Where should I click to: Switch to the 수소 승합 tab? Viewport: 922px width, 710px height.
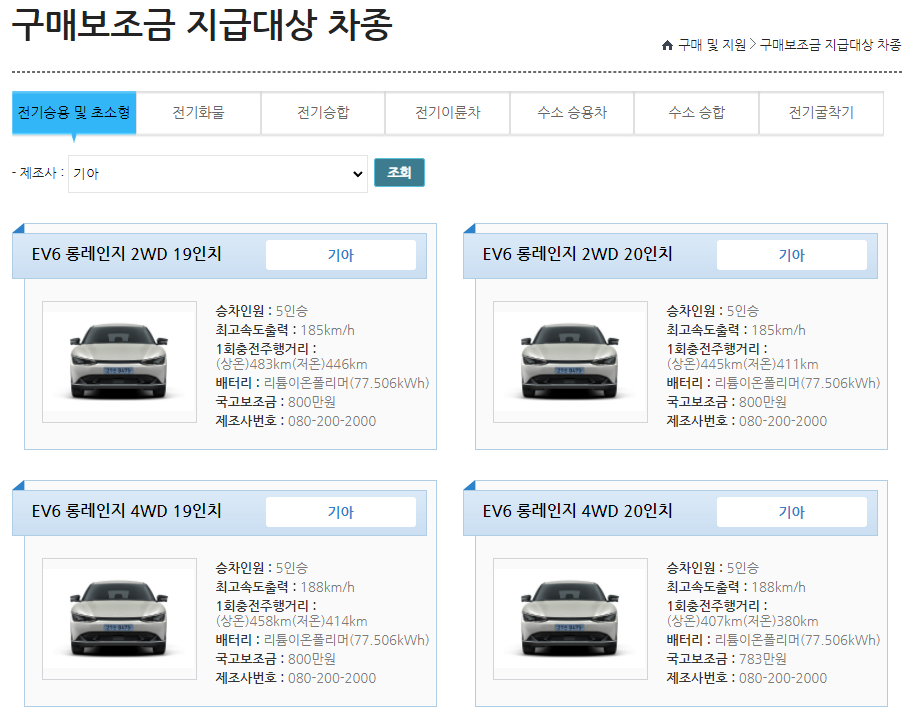697,112
